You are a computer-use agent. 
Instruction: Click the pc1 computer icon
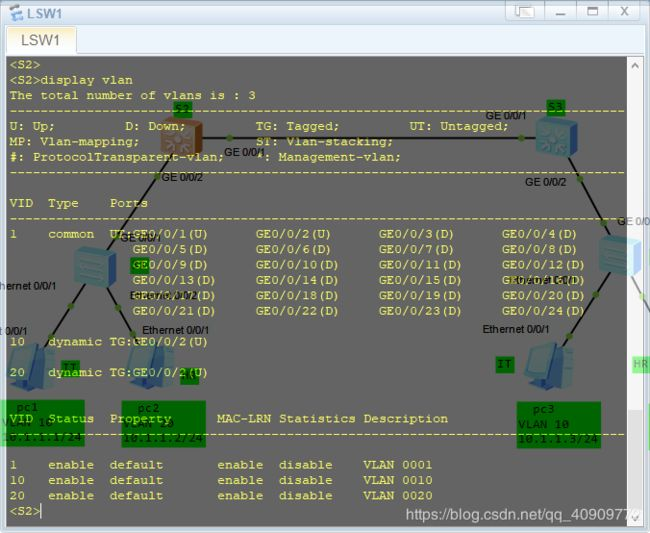point(32,367)
